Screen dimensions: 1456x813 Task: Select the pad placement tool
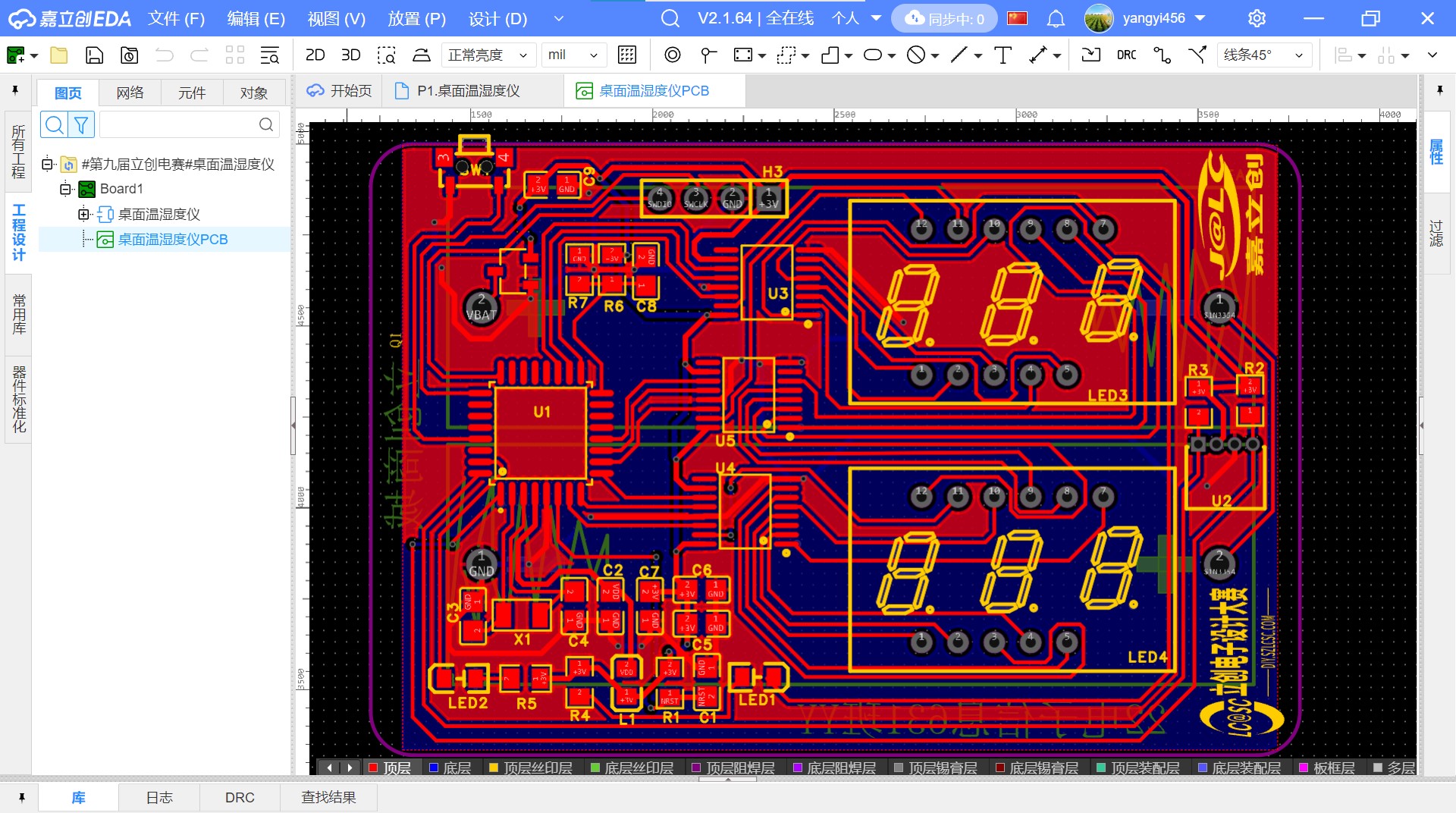click(x=708, y=55)
